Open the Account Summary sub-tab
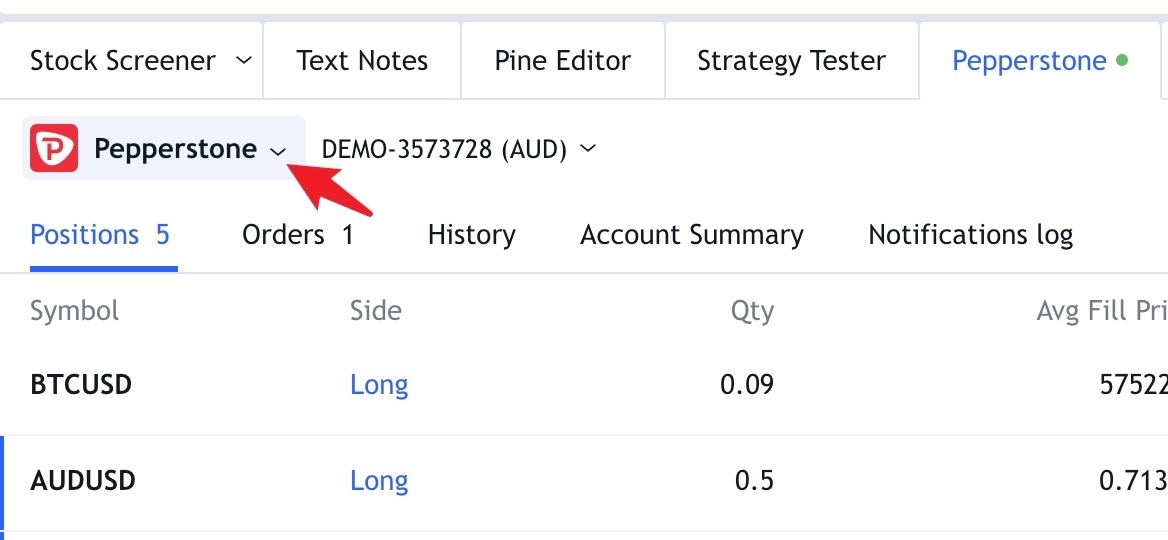Viewport: 1168px width, 540px height. [x=692, y=235]
